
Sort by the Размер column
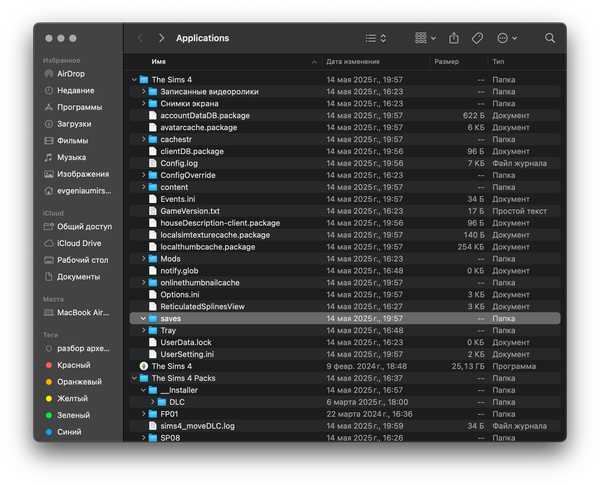tap(446, 62)
